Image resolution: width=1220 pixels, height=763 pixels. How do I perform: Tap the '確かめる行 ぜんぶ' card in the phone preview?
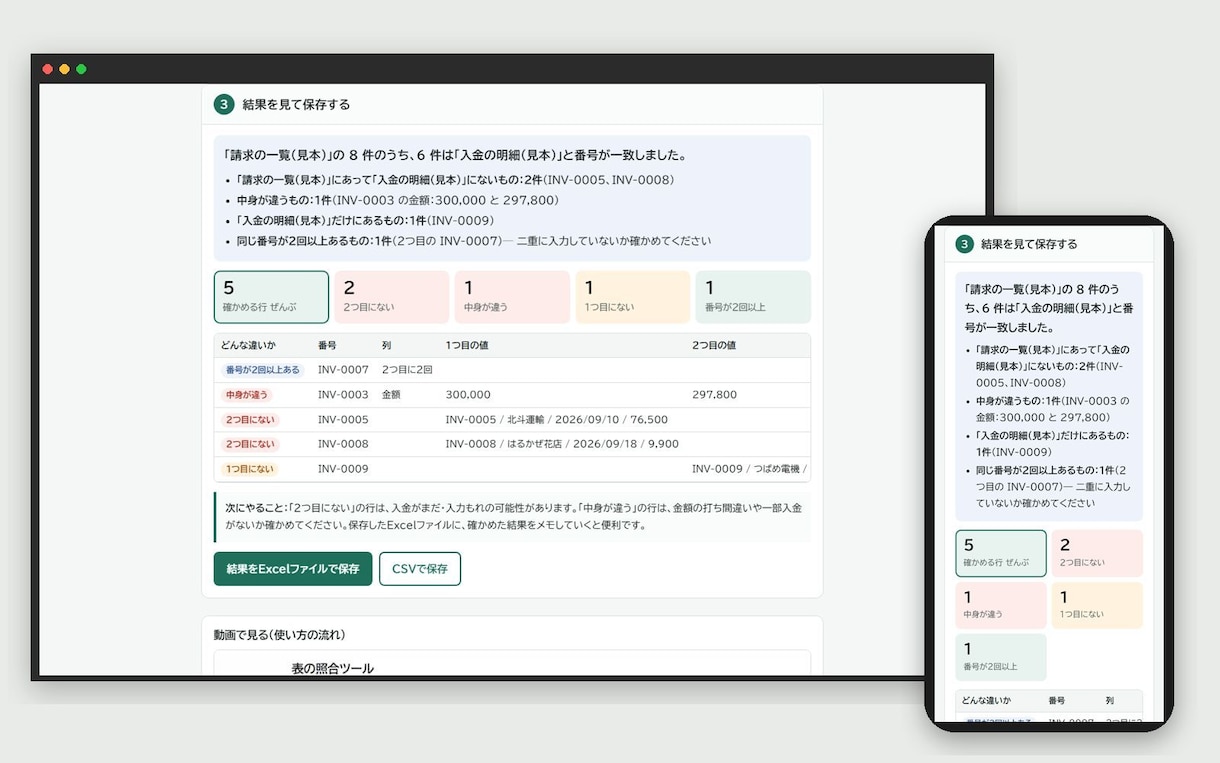pos(1001,554)
